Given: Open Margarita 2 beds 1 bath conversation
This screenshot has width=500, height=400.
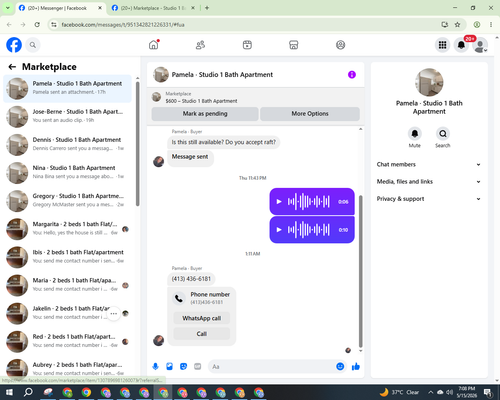Looking at the screenshot, I should (x=67, y=229).
